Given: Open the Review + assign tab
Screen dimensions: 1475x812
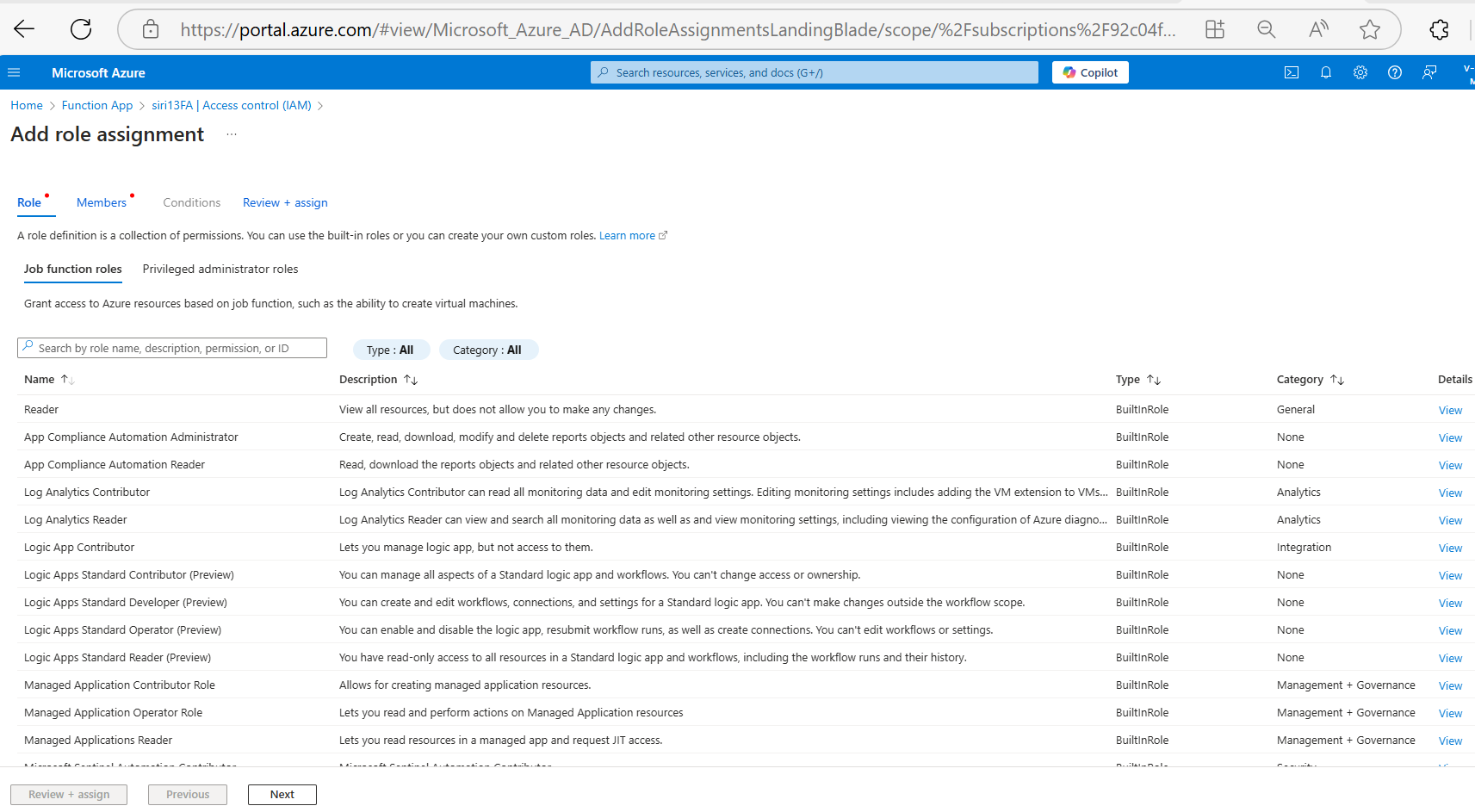Looking at the screenshot, I should [285, 202].
